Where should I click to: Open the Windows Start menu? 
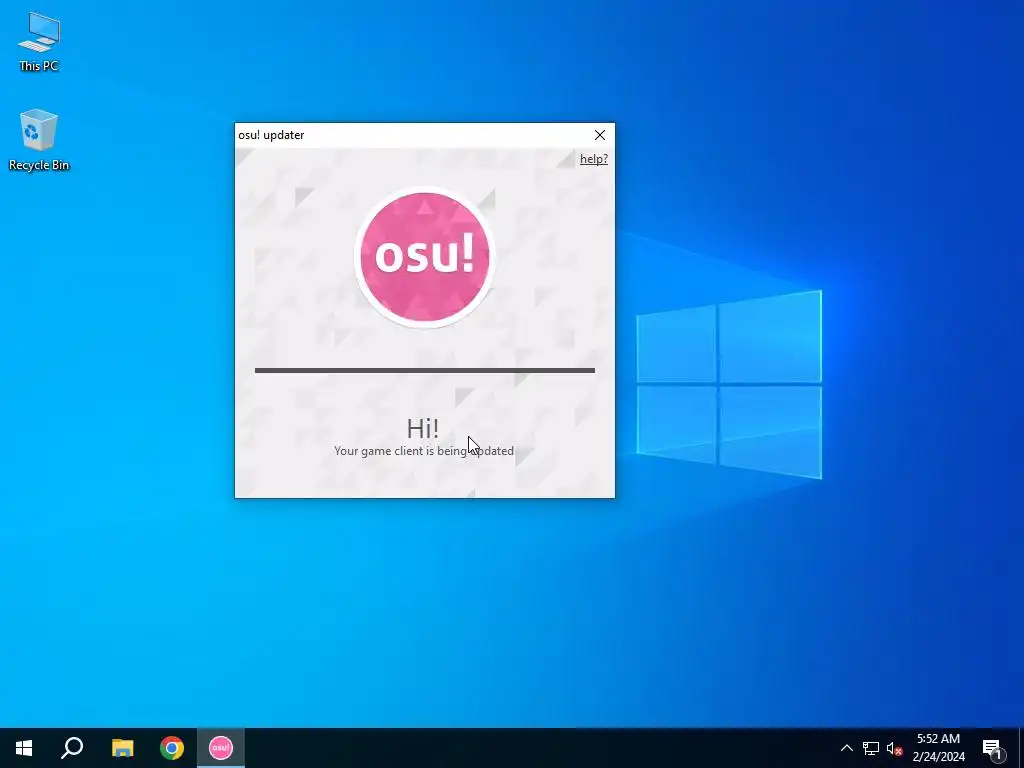(x=24, y=748)
